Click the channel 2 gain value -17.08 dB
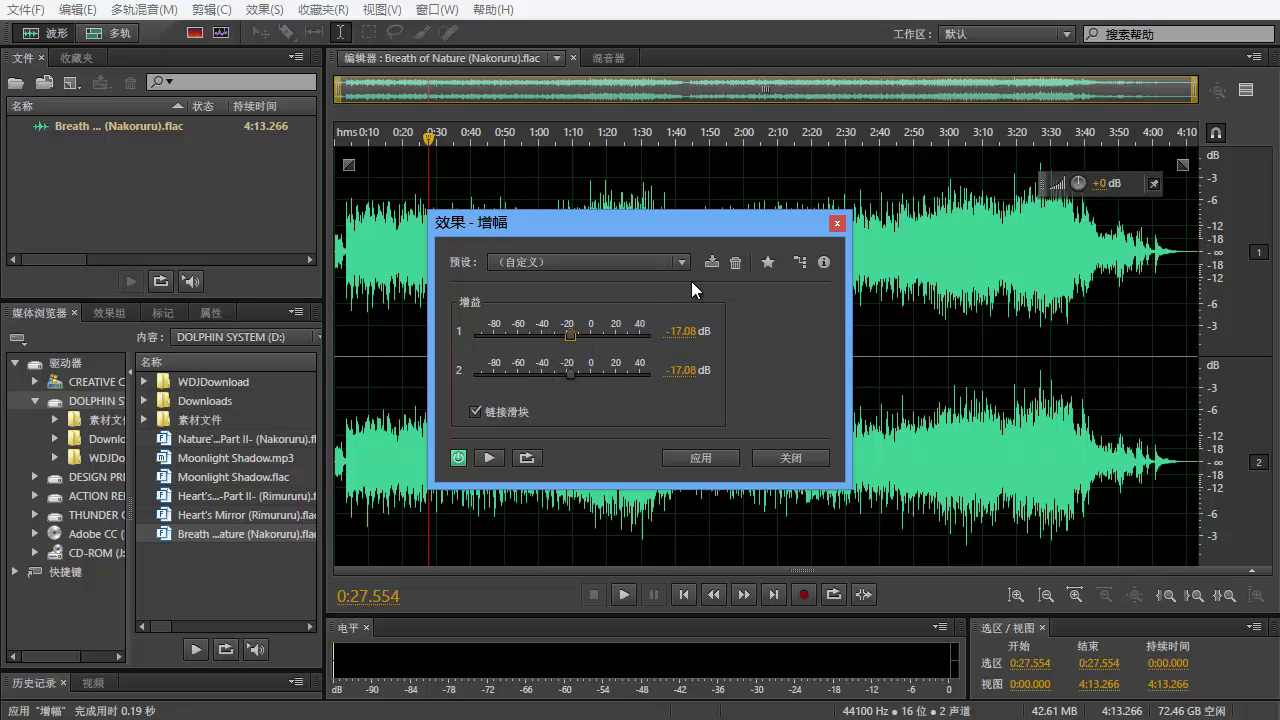This screenshot has height=720, width=1280. [x=680, y=370]
